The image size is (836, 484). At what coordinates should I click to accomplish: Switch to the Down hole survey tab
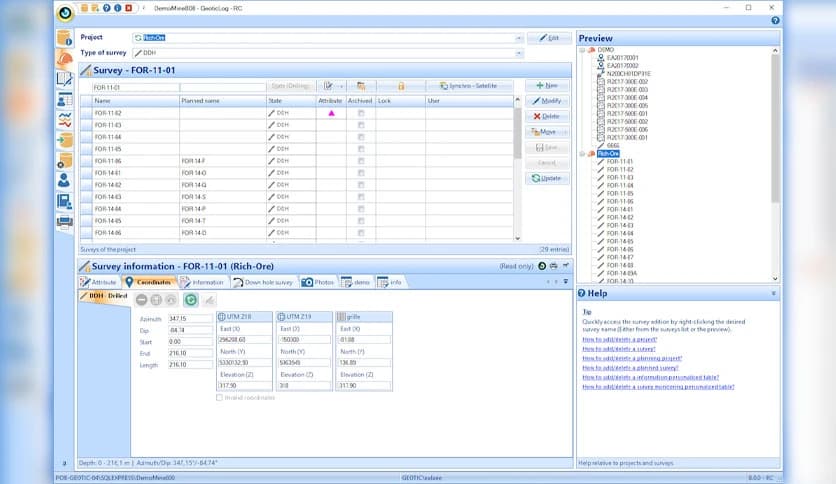[264, 282]
